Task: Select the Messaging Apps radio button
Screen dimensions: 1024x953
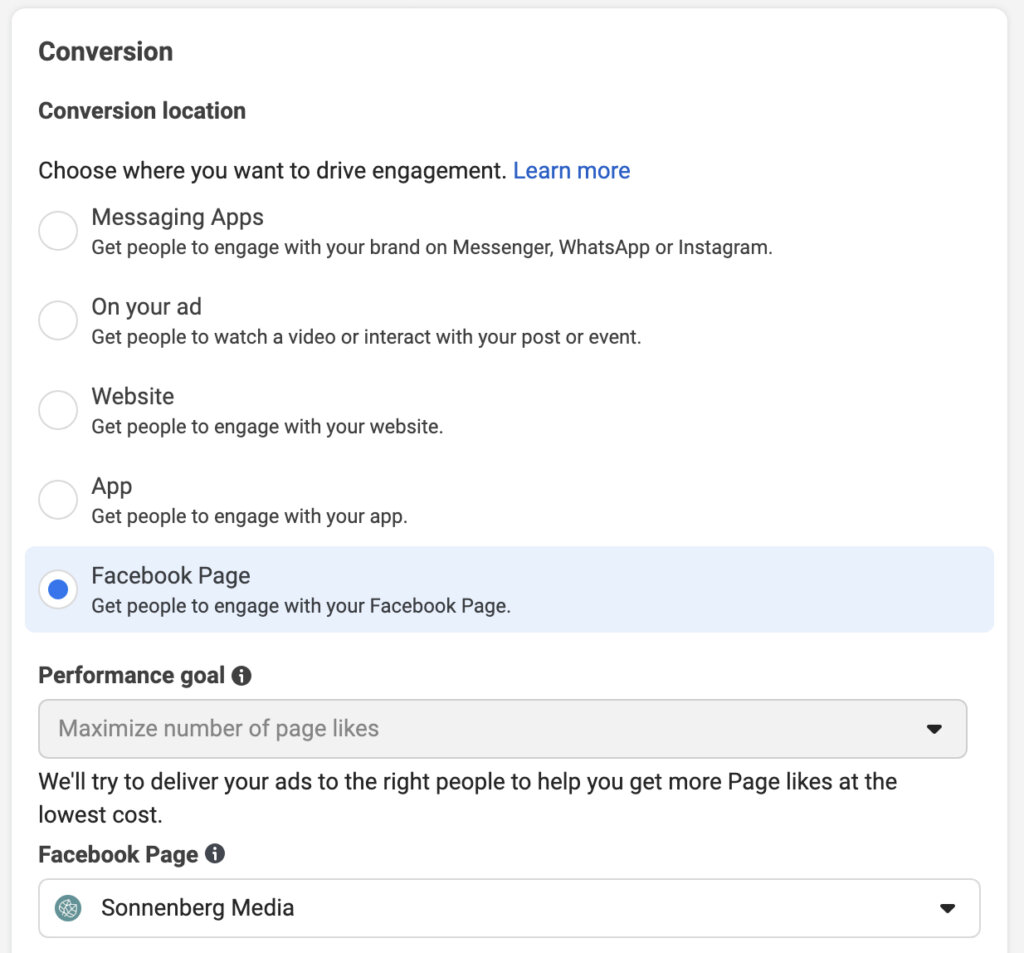Action: click(58, 231)
